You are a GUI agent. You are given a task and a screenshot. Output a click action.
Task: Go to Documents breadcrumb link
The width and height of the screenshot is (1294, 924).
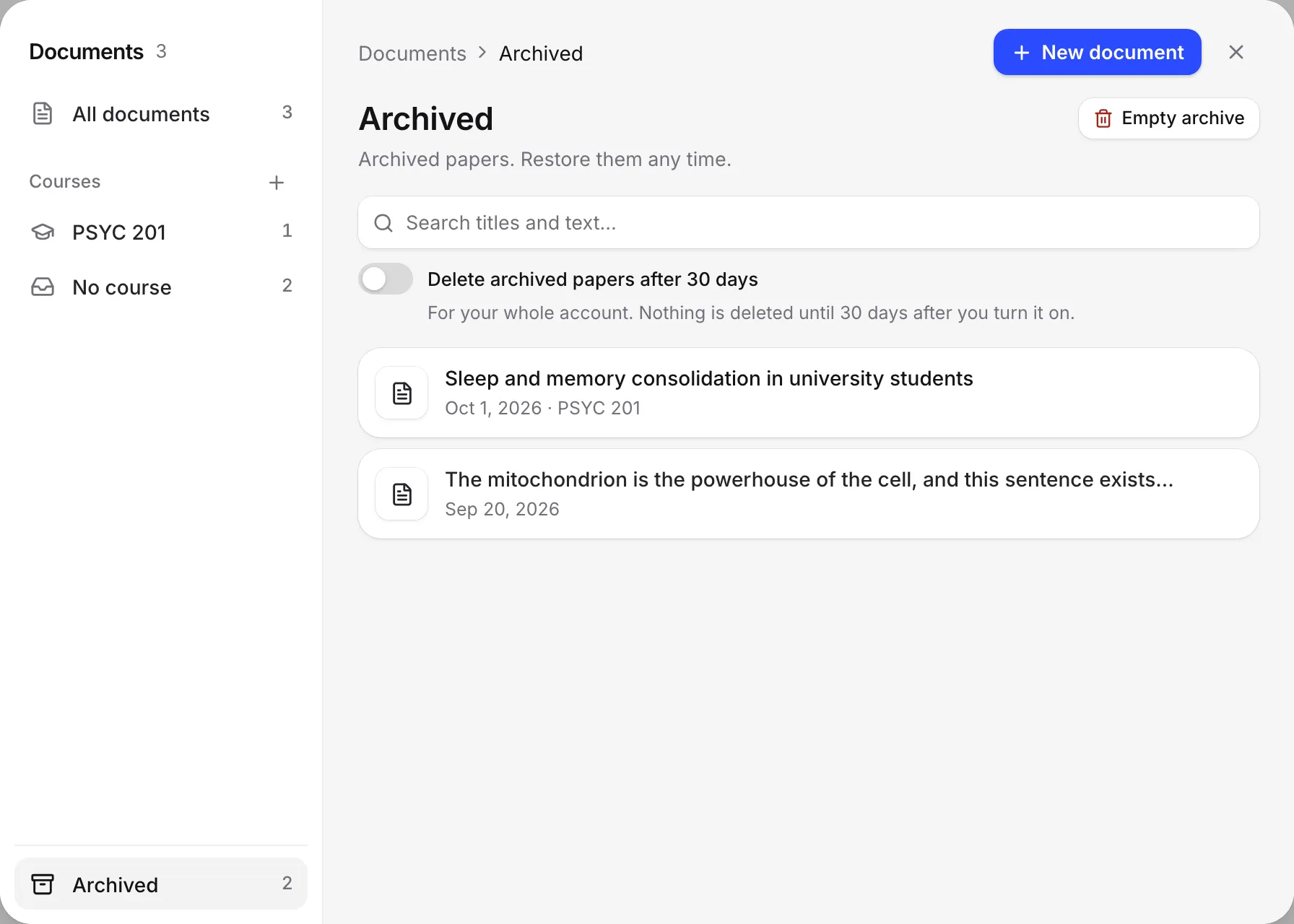[x=412, y=53]
